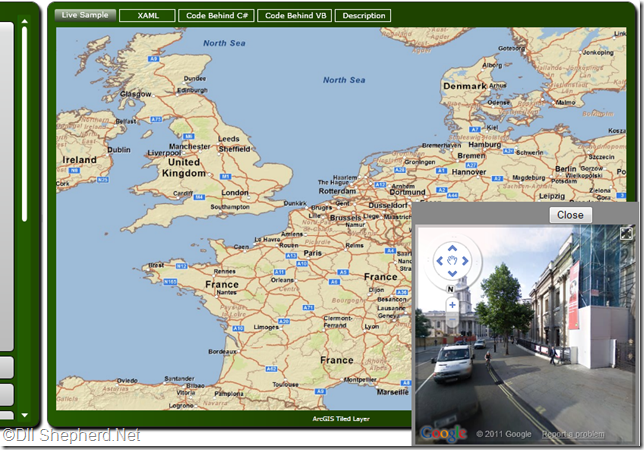
Task: Click Manchester on the map
Action: coord(189,146)
